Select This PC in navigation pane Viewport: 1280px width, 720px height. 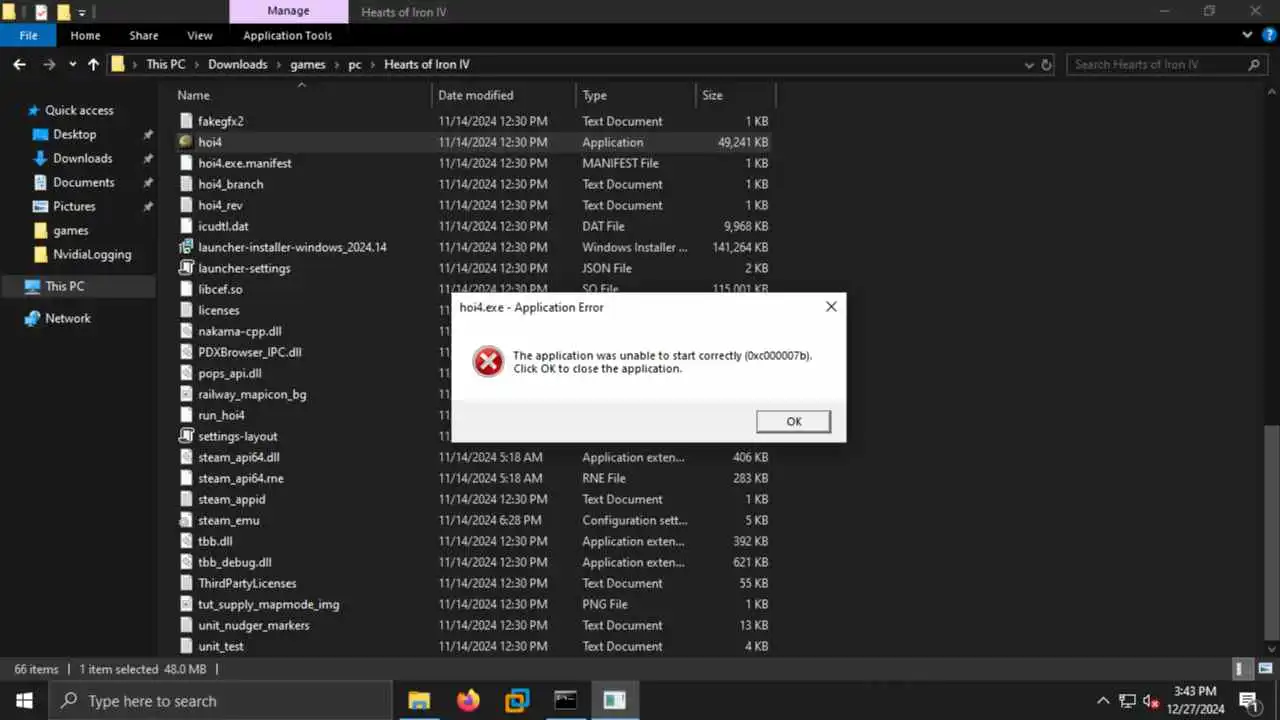[64, 286]
